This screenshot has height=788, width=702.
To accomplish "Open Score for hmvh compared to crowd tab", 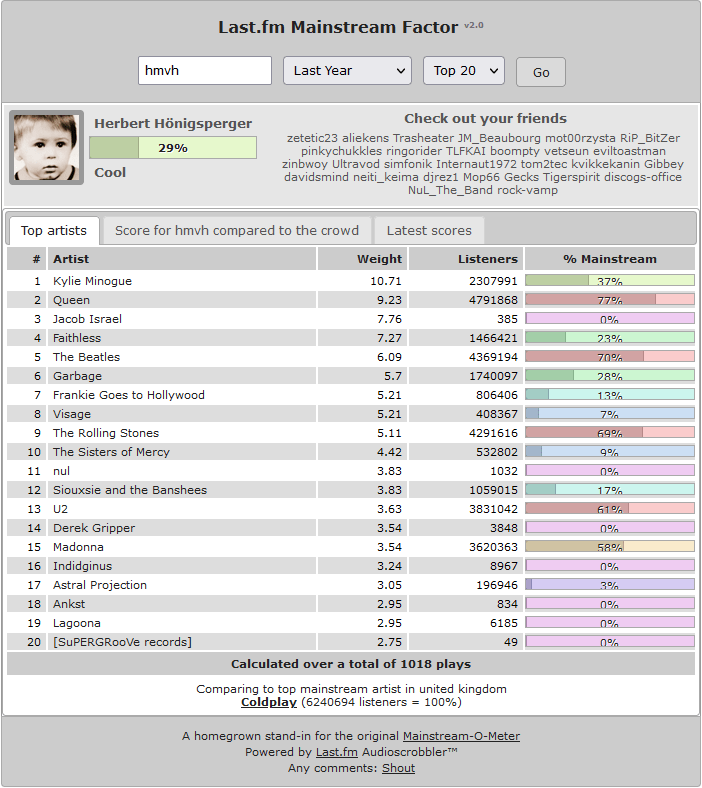I will (237, 231).
